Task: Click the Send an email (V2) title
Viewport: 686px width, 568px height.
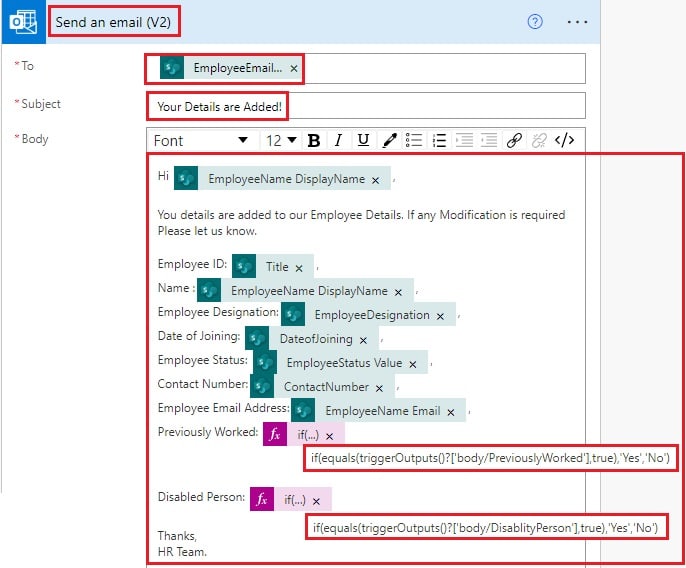Action: pos(113,22)
